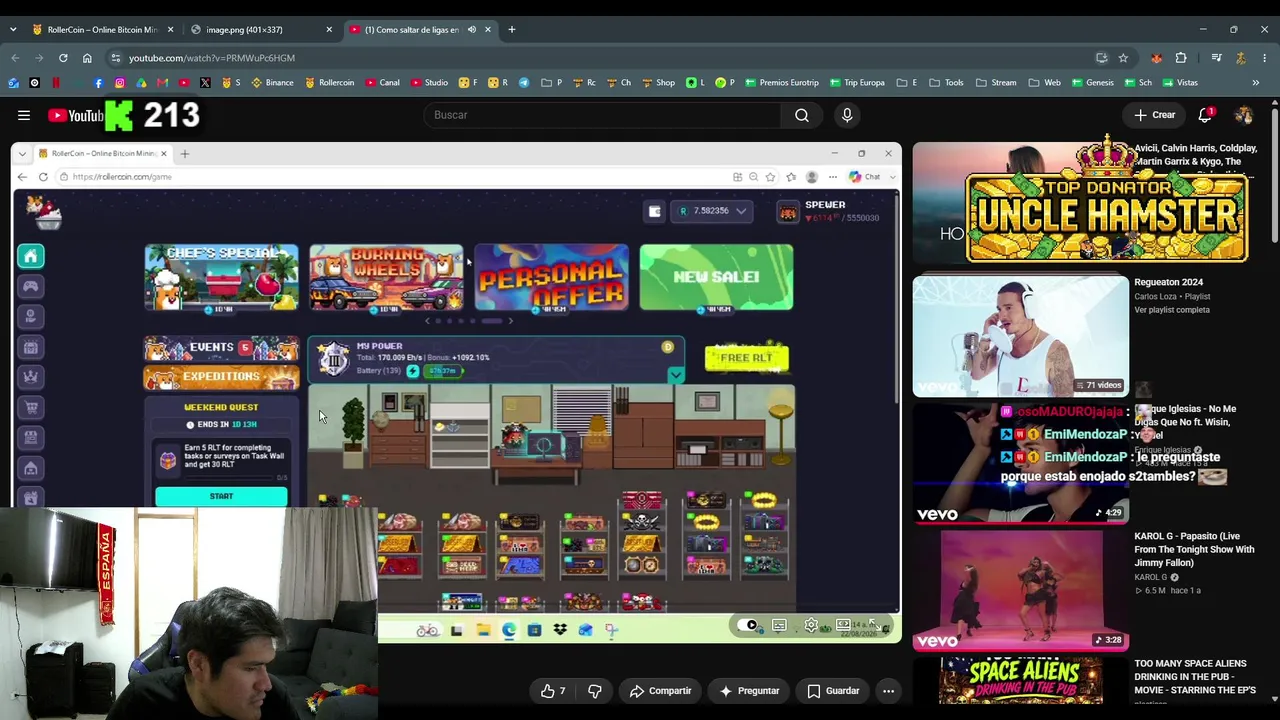Reload the YouTube page
The width and height of the screenshot is (1280, 720).
tap(63, 58)
